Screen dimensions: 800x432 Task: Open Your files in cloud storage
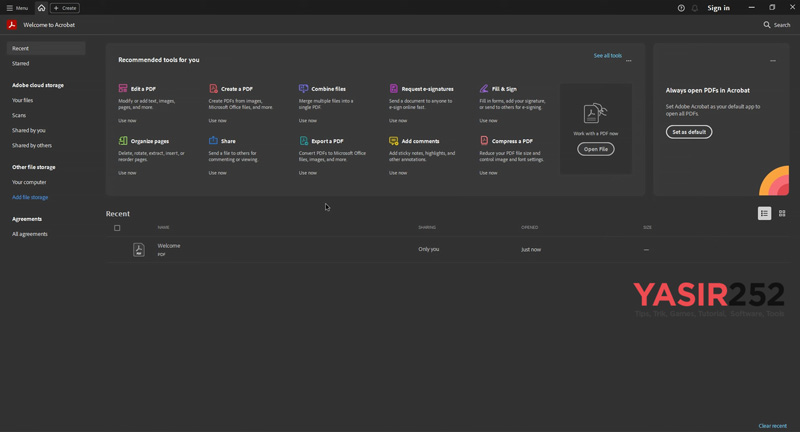coord(22,100)
